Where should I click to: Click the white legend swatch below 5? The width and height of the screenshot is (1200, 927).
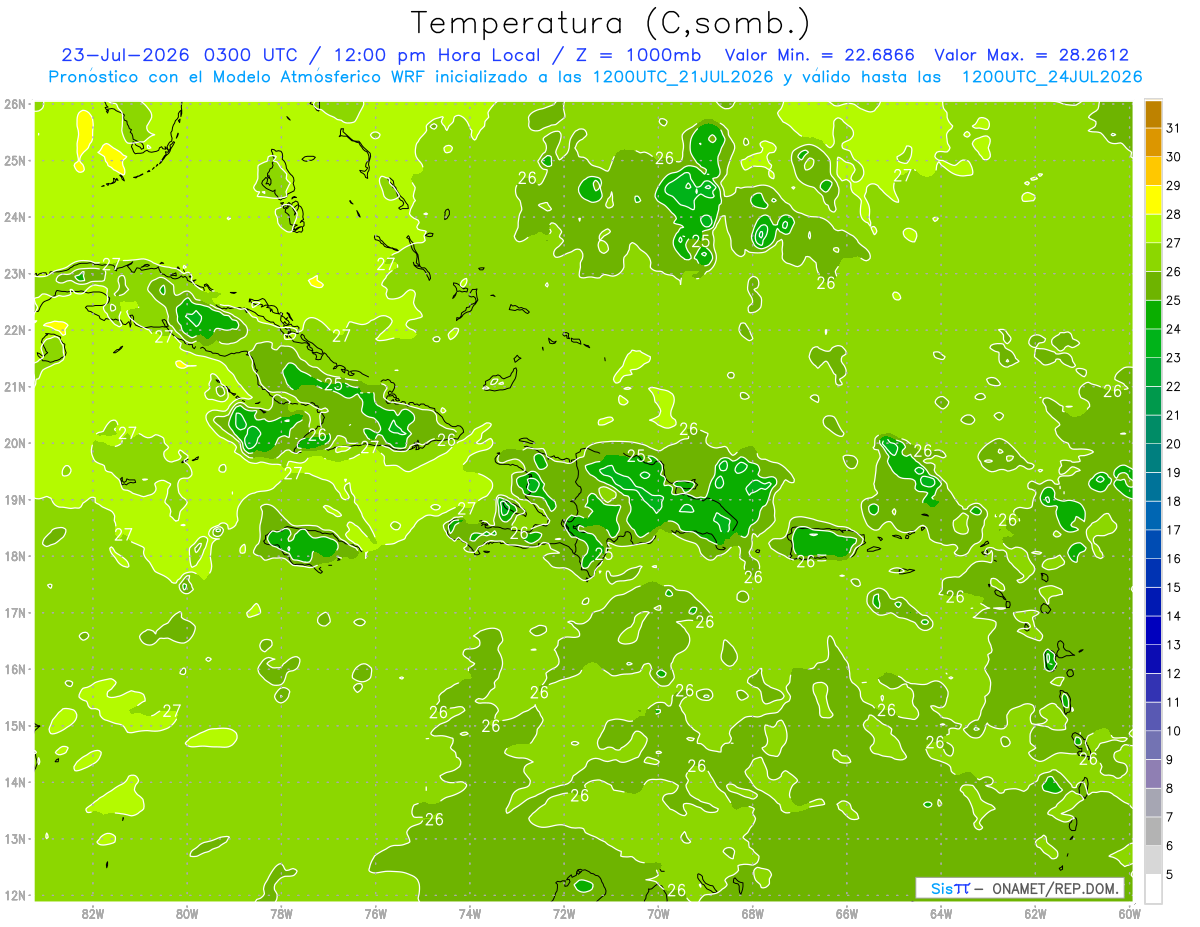[1153, 887]
